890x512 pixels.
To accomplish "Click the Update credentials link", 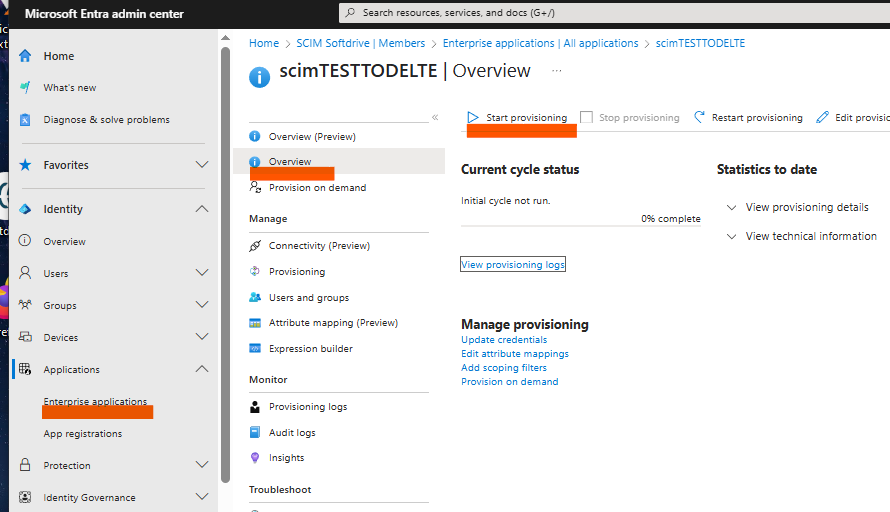I will pos(504,339).
